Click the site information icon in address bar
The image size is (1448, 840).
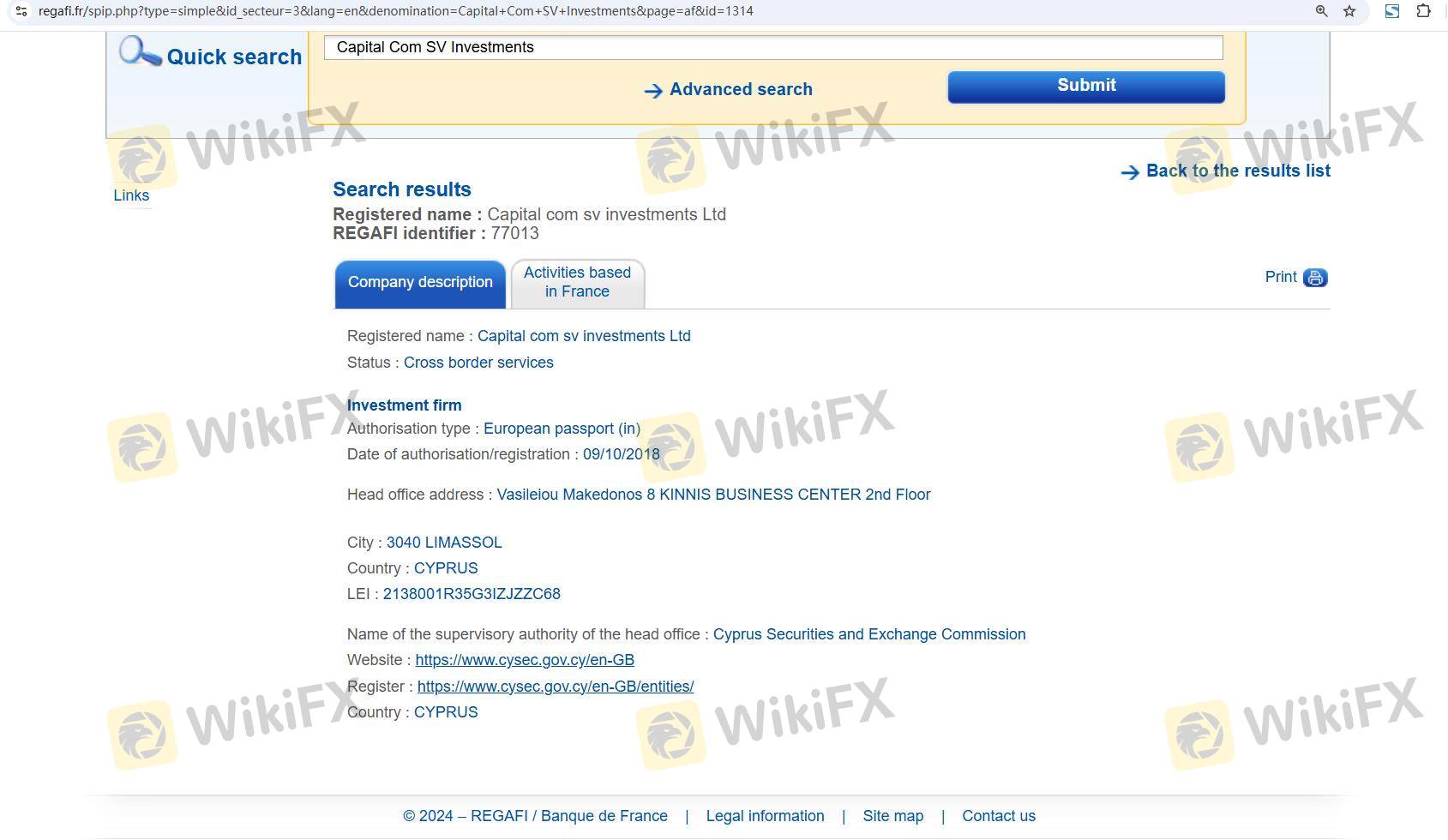(x=21, y=11)
